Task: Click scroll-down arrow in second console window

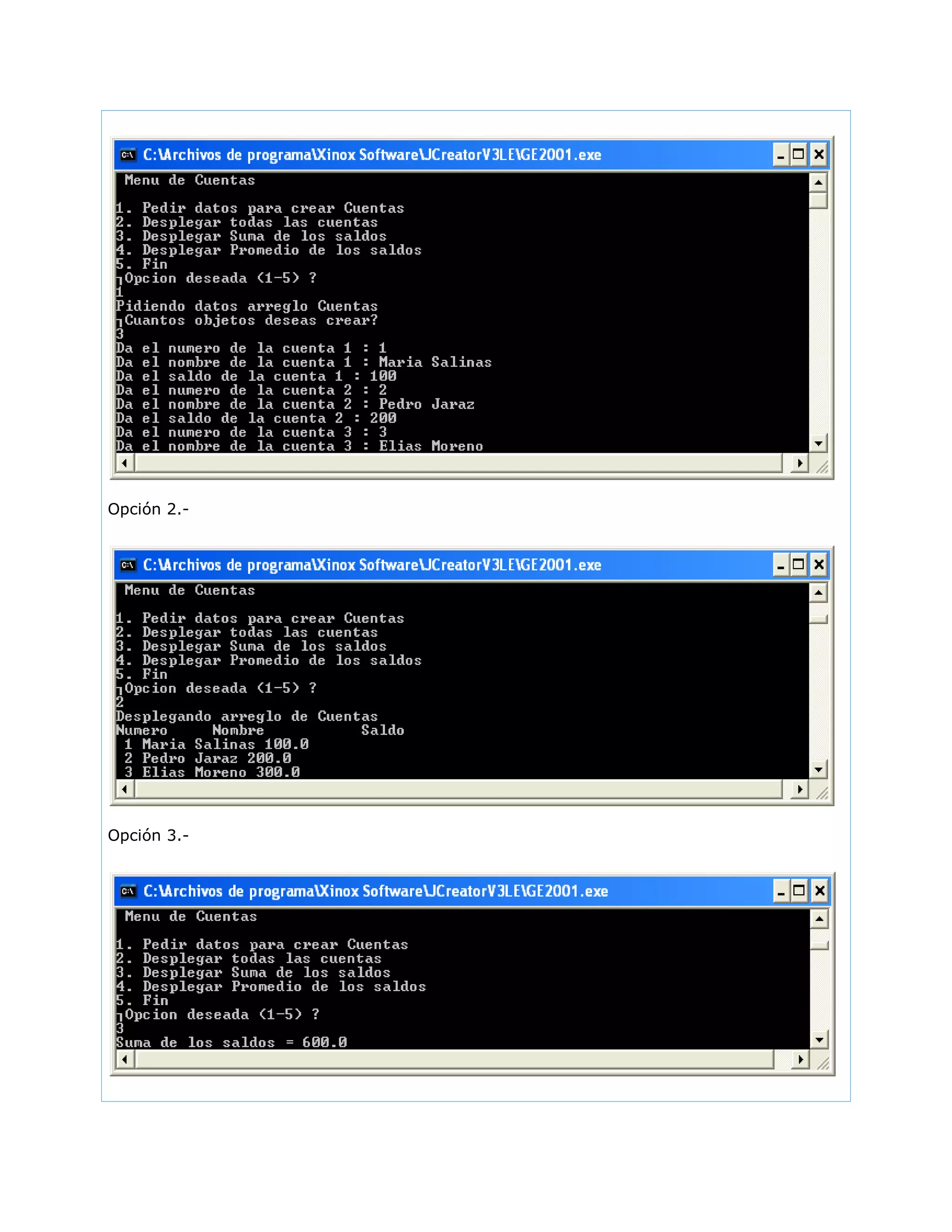Action: pyautogui.click(x=818, y=769)
